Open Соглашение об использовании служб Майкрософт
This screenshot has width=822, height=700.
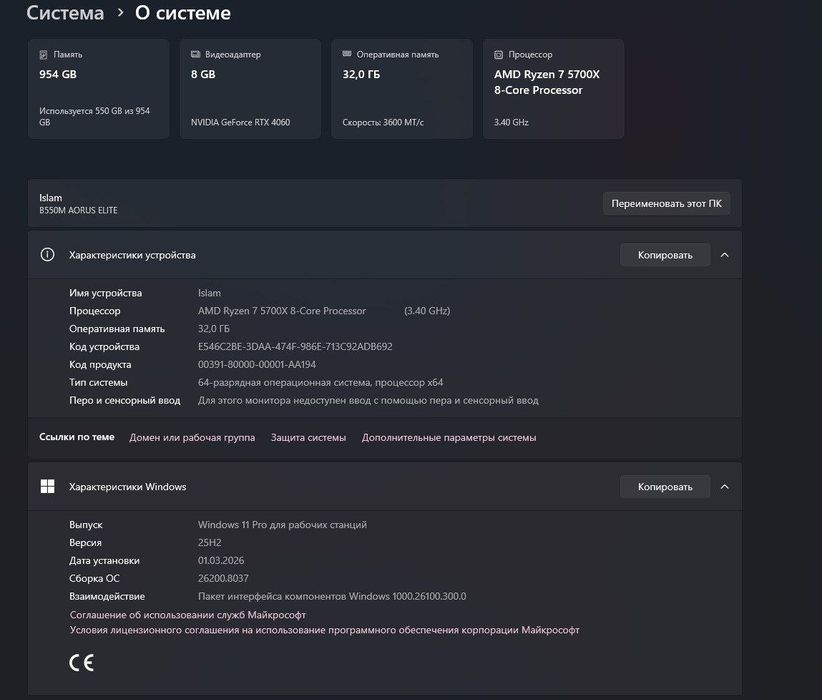[188, 615]
